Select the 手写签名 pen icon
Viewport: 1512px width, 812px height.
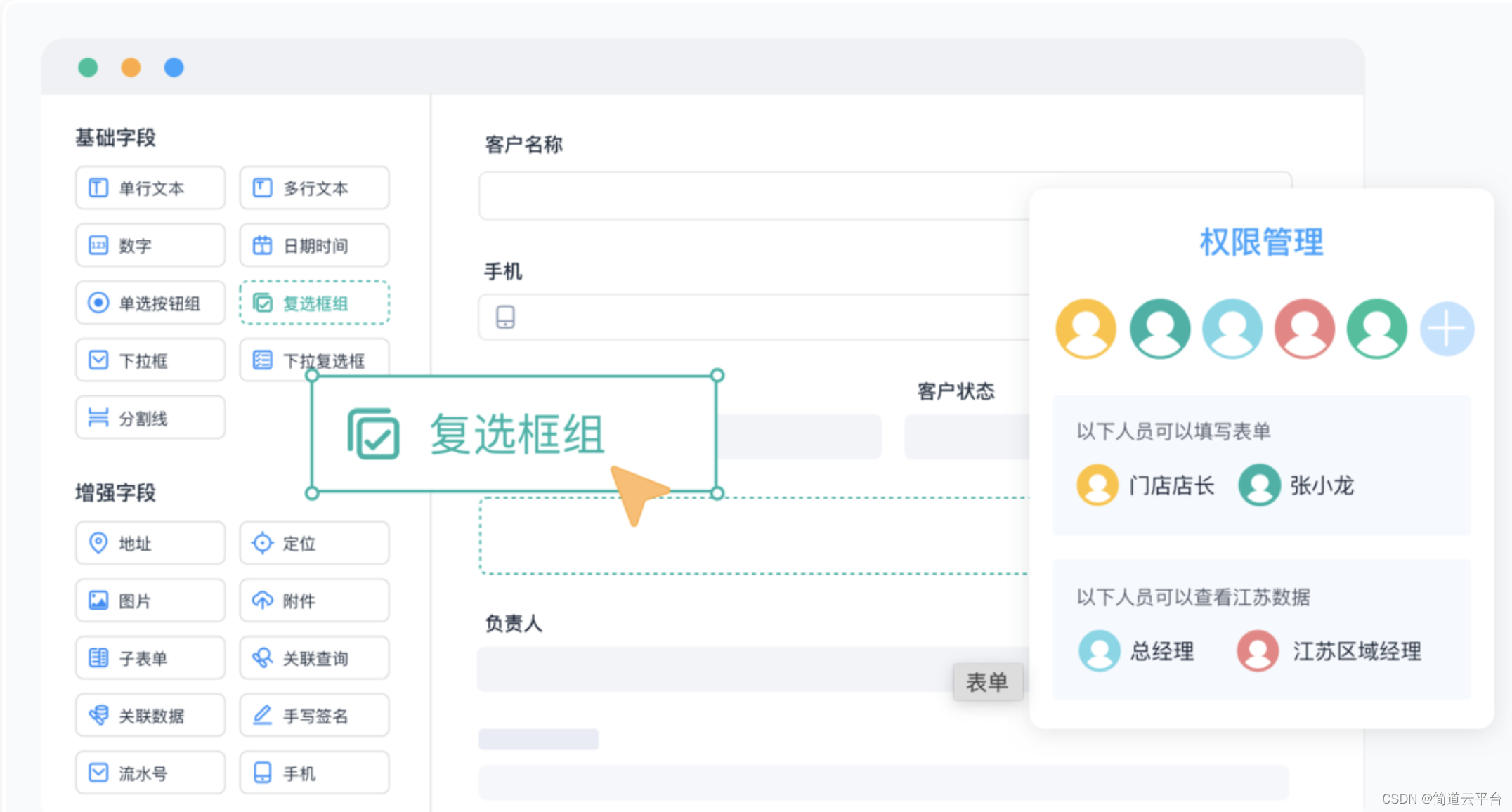point(262,715)
